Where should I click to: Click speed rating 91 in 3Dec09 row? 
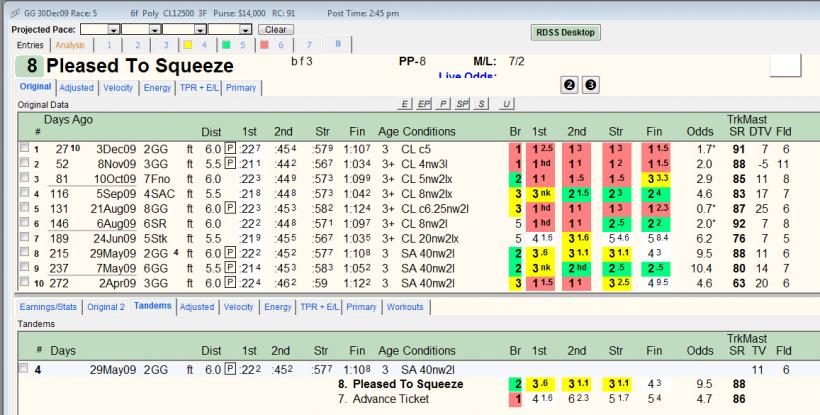(738, 149)
